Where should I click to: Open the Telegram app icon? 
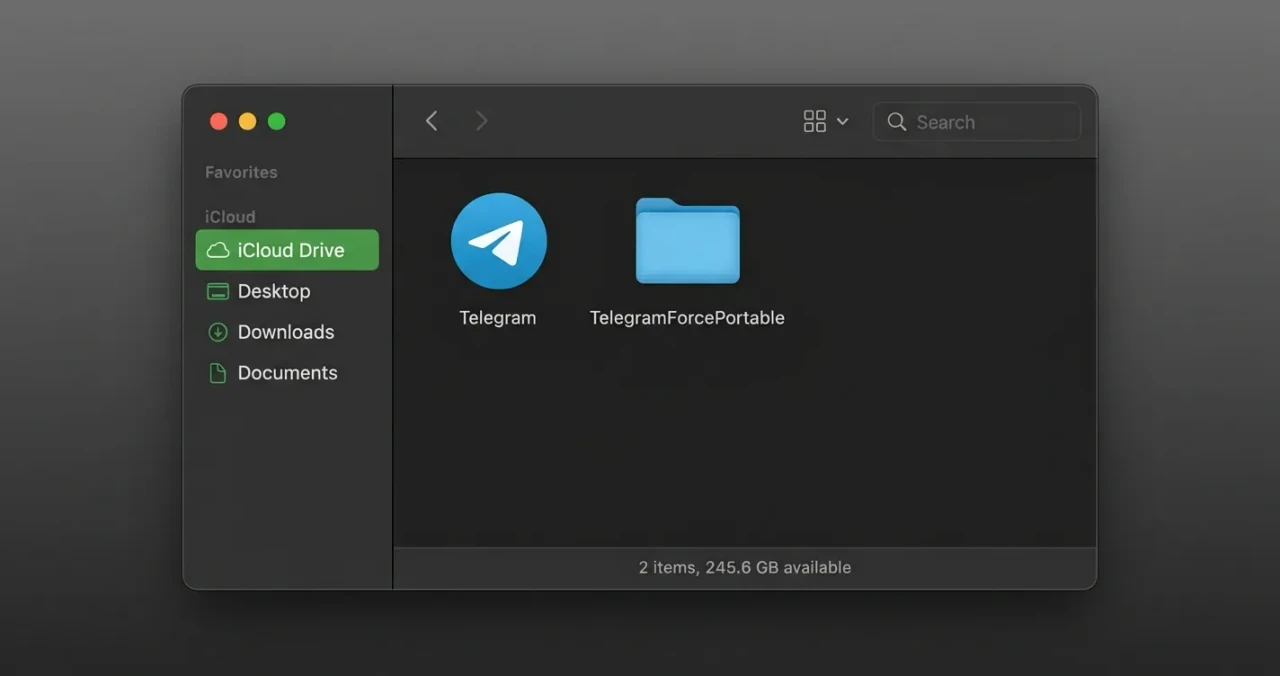click(498, 241)
